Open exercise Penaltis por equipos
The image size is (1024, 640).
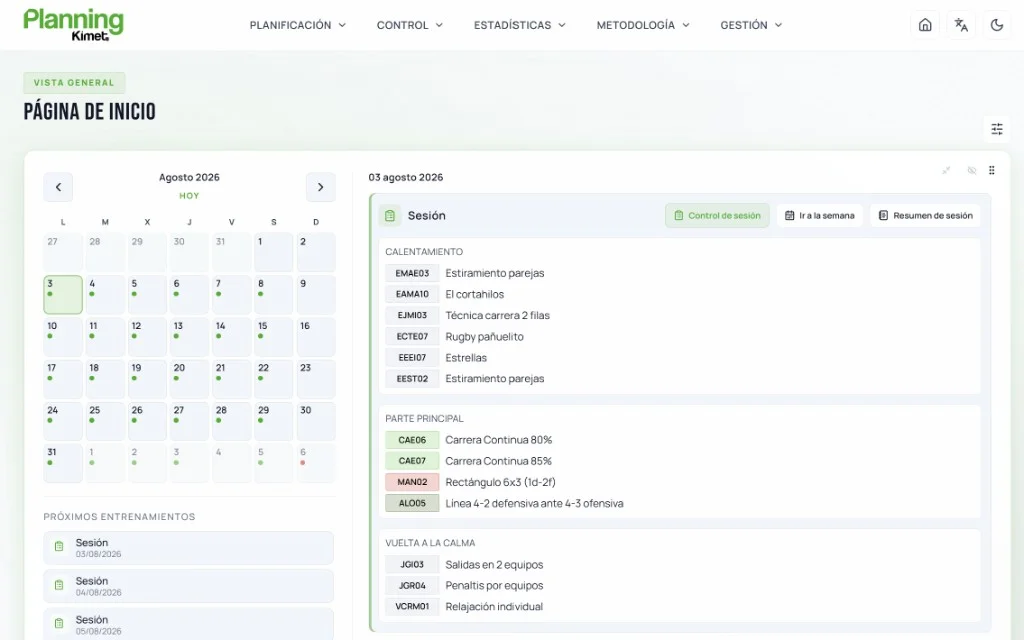[494, 586]
